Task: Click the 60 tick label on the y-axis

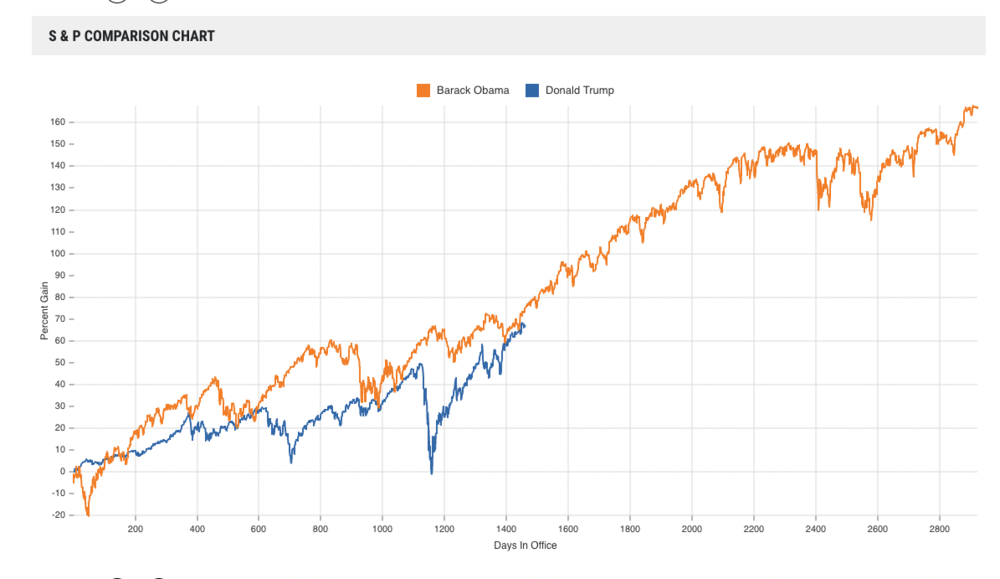Action: pos(59,341)
